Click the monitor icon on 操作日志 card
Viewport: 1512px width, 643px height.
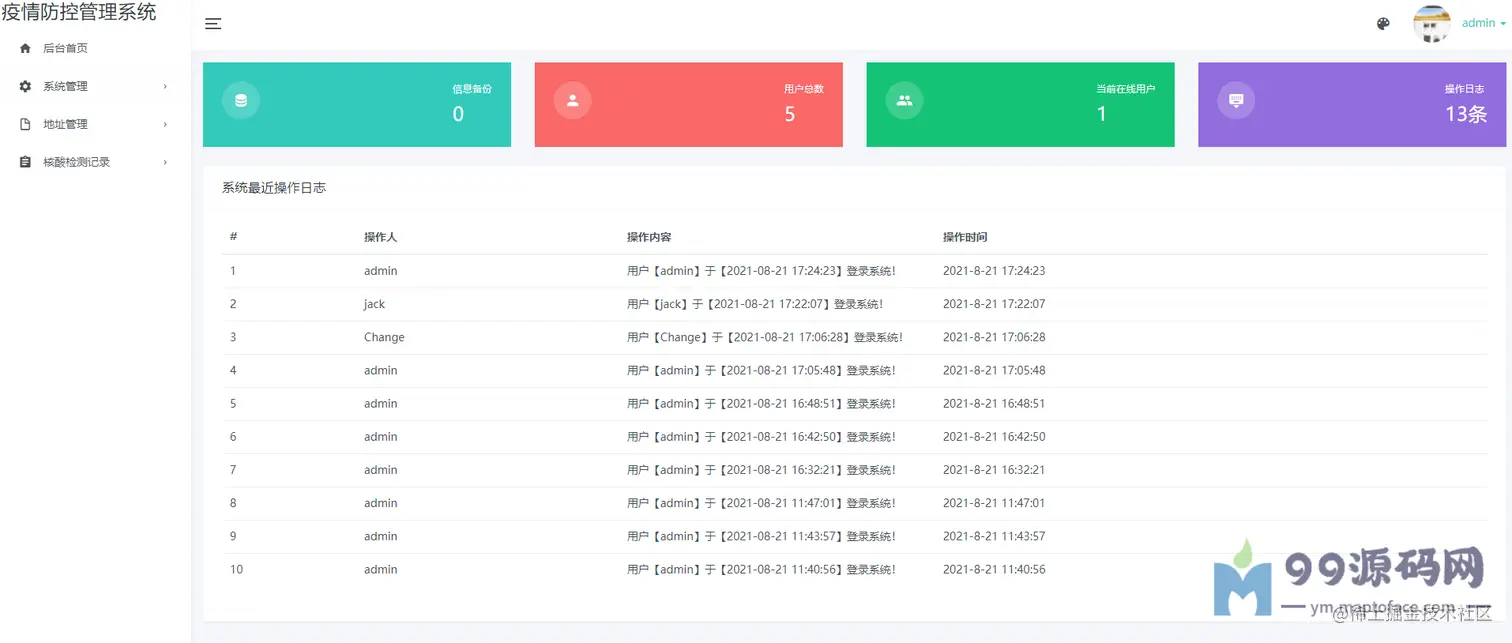(1237, 100)
